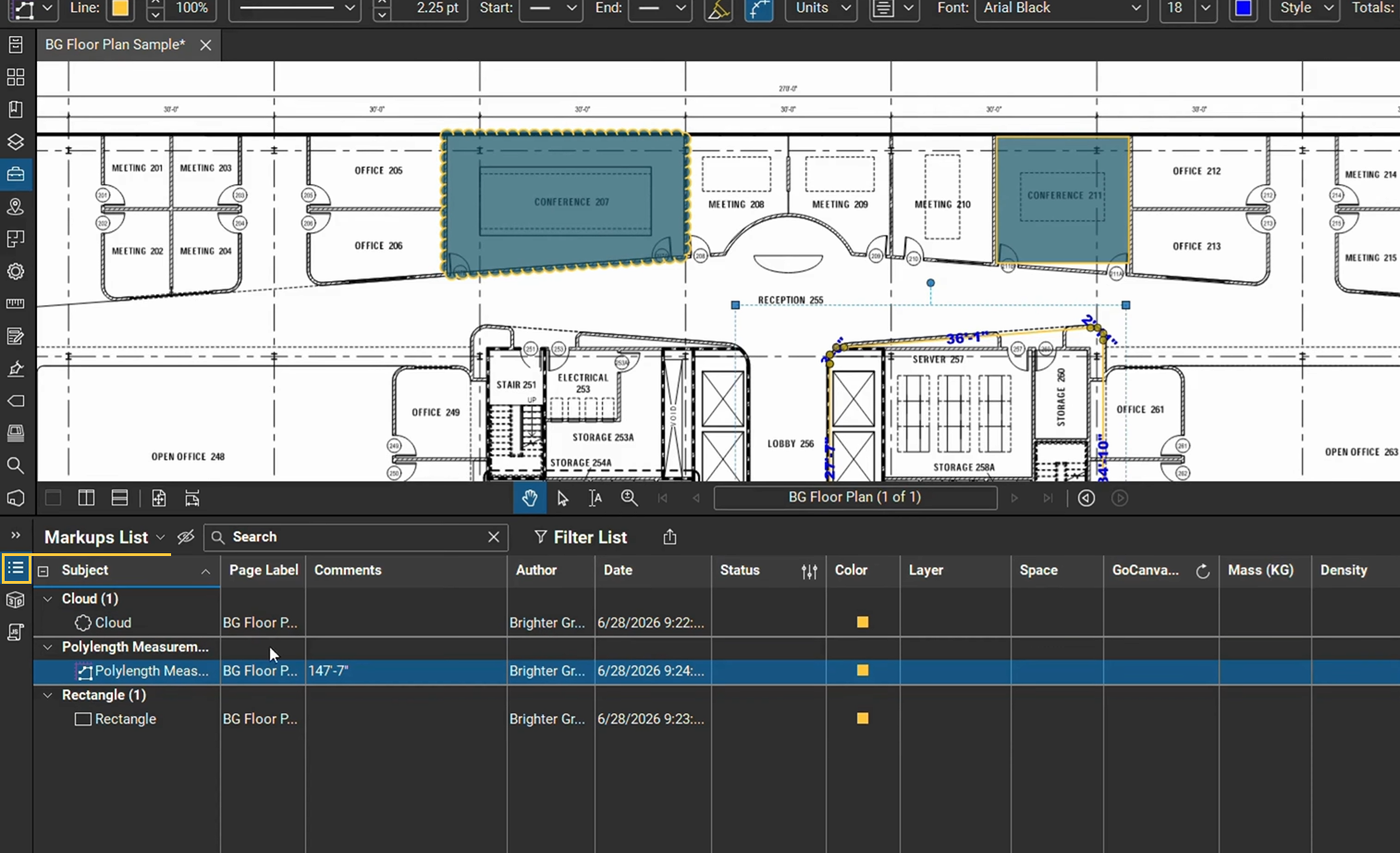Image resolution: width=1400 pixels, height=853 pixels.
Task: Click Cloud row's orange color swatch
Action: click(x=863, y=623)
